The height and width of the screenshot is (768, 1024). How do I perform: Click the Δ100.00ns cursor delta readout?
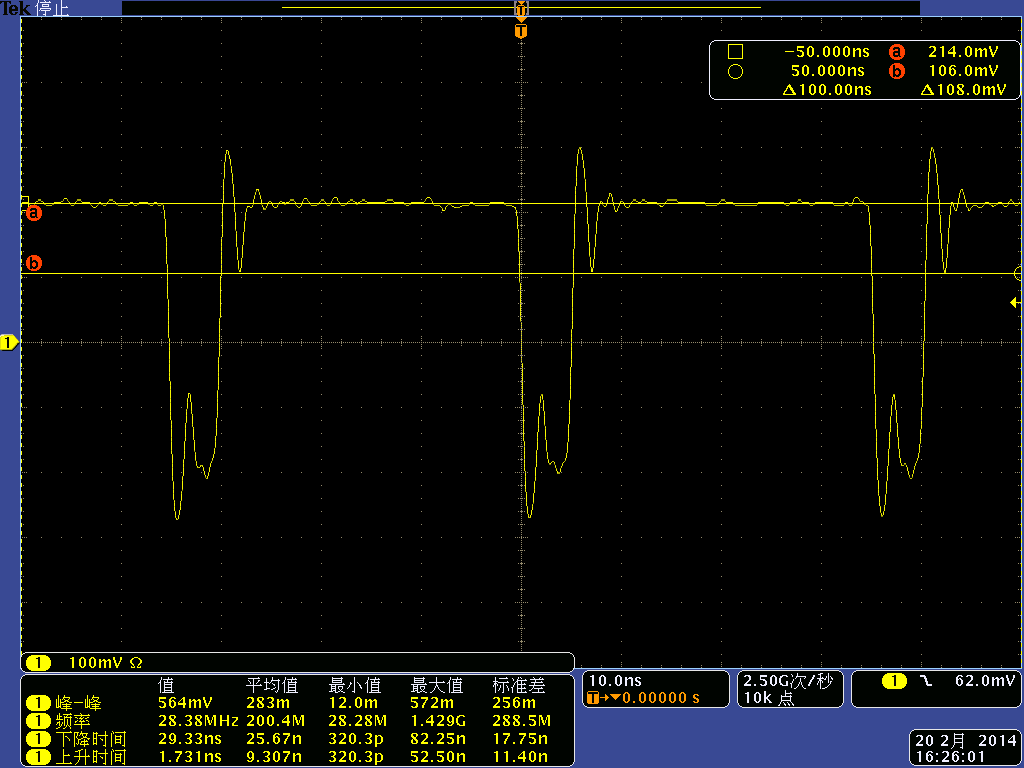[x=827, y=89]
